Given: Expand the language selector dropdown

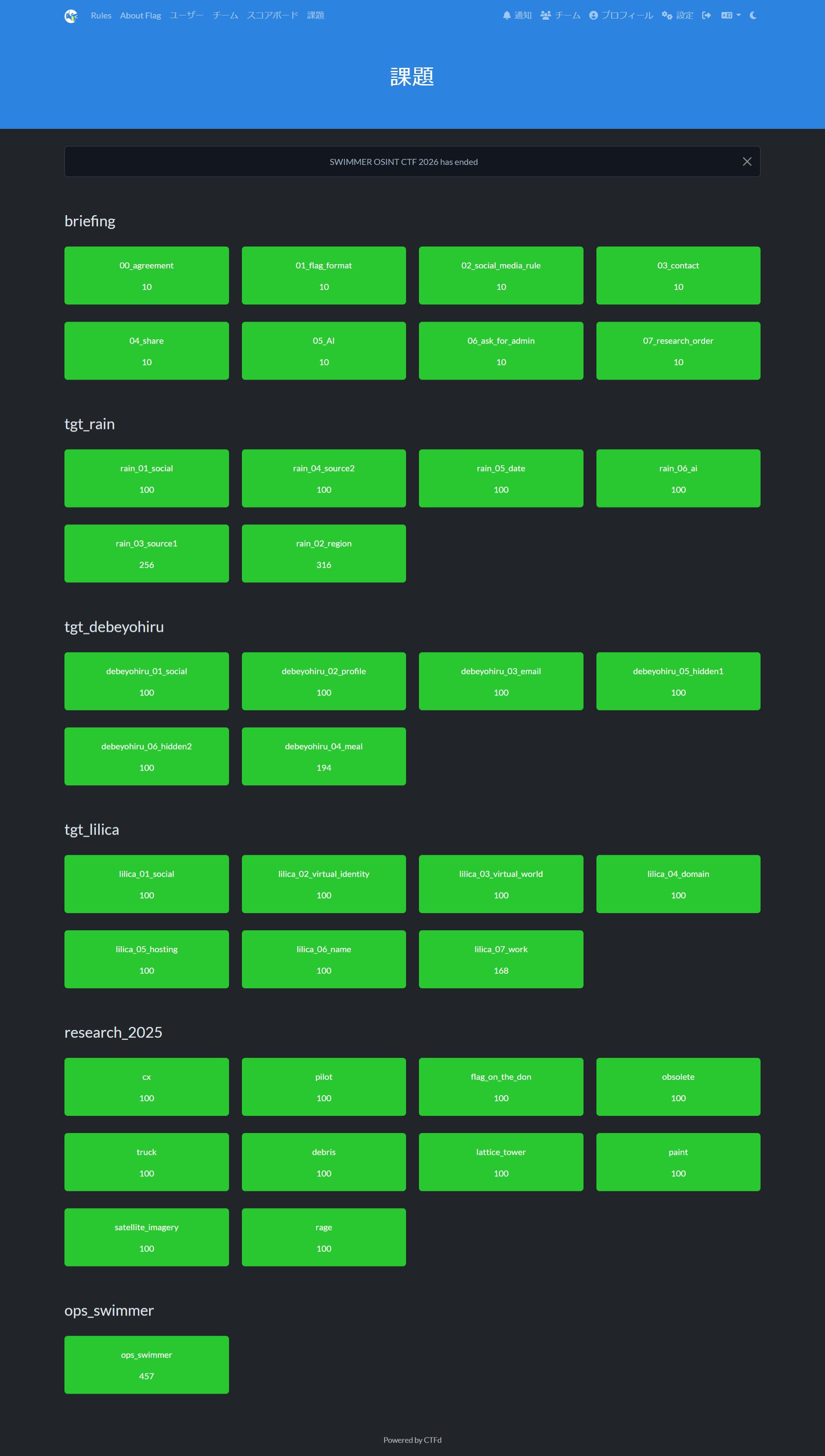Looking at the screenshot, I should (x=731, y=16).
